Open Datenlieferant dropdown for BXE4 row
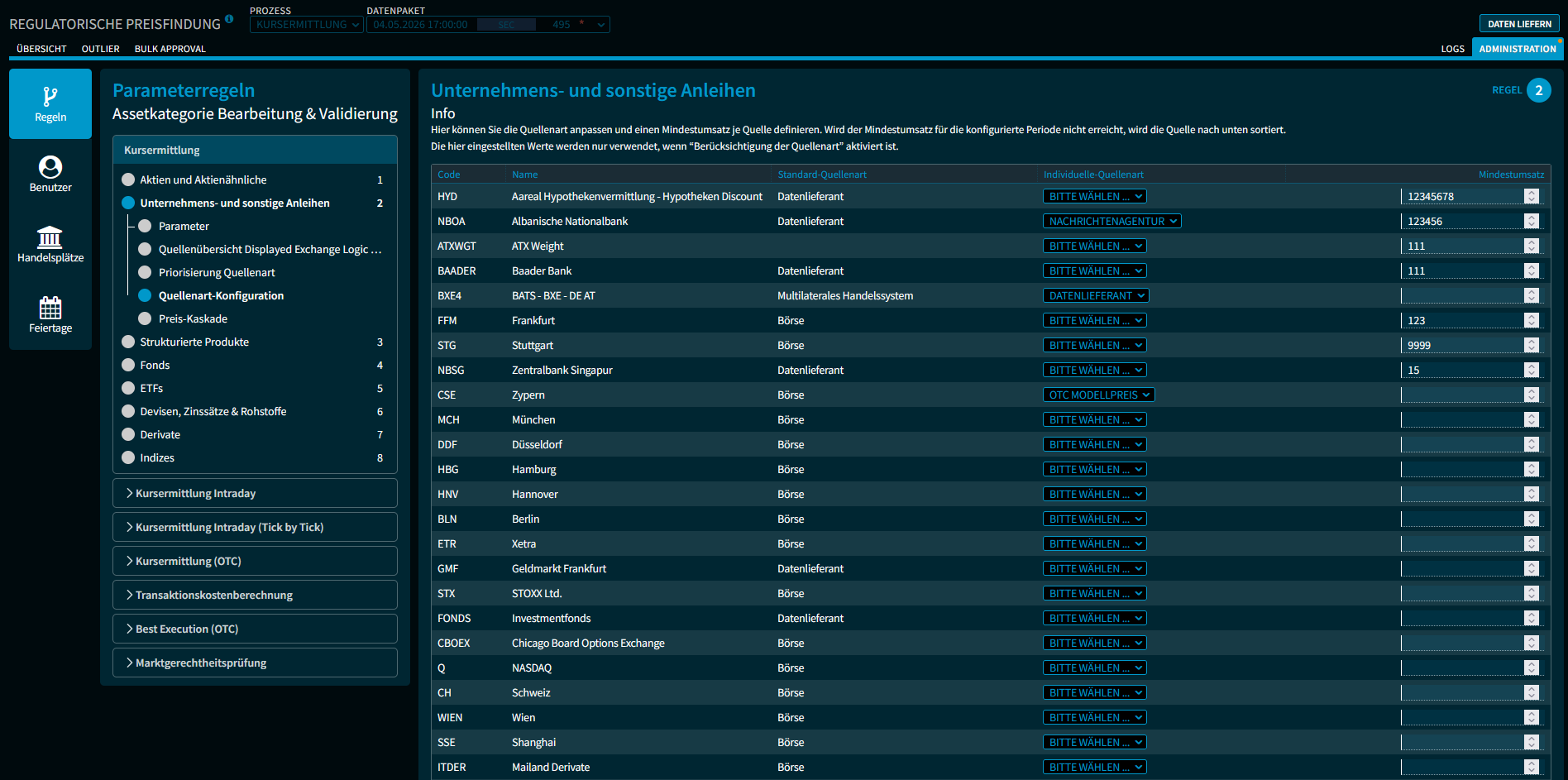The height and width of the screenshot is (780, 1568). (1096, 295)
